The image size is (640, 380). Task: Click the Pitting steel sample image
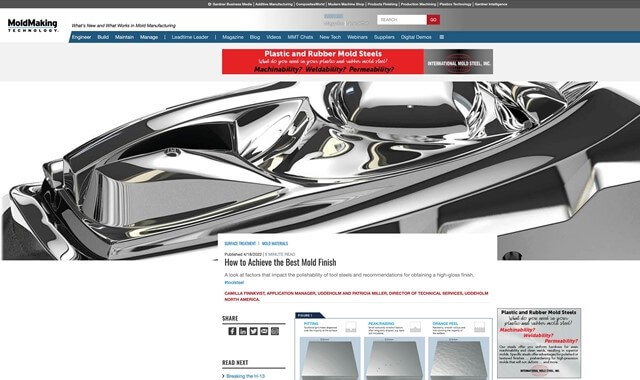click(x=330, y=358)
